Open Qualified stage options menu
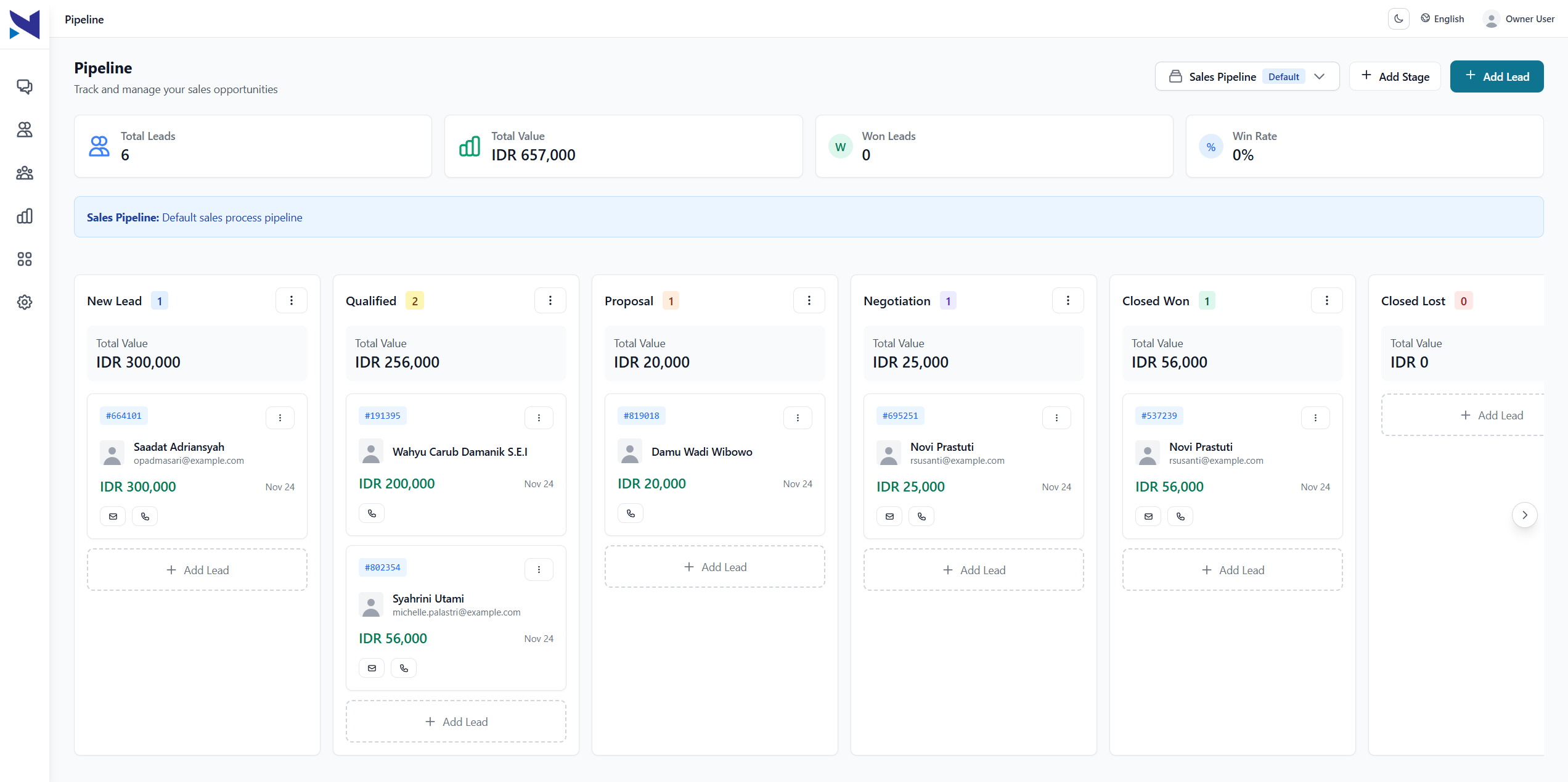This screenshot has width=1568, height=782. click(x=550, y=300)
